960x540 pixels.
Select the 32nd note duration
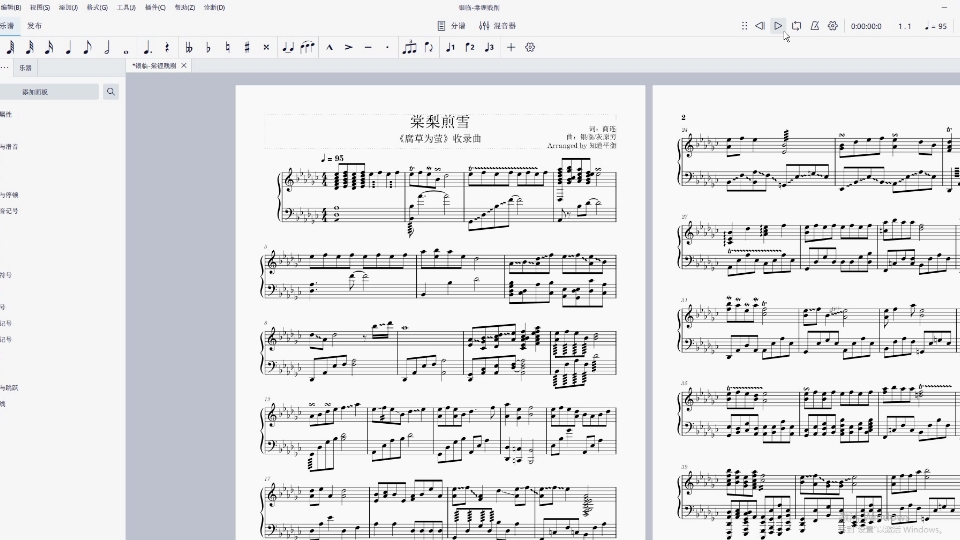tap(29, 47)
